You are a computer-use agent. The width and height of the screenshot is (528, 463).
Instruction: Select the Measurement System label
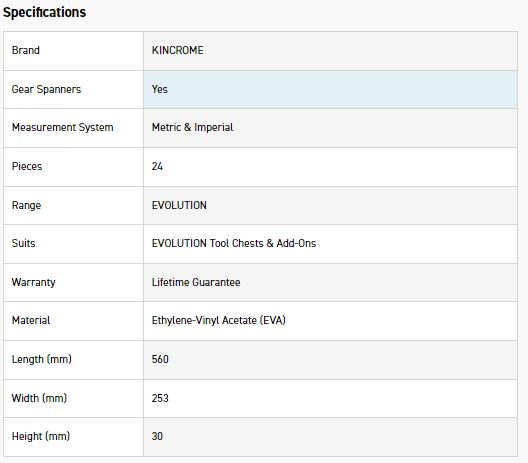pyautogui.click(x=62, y=127)
